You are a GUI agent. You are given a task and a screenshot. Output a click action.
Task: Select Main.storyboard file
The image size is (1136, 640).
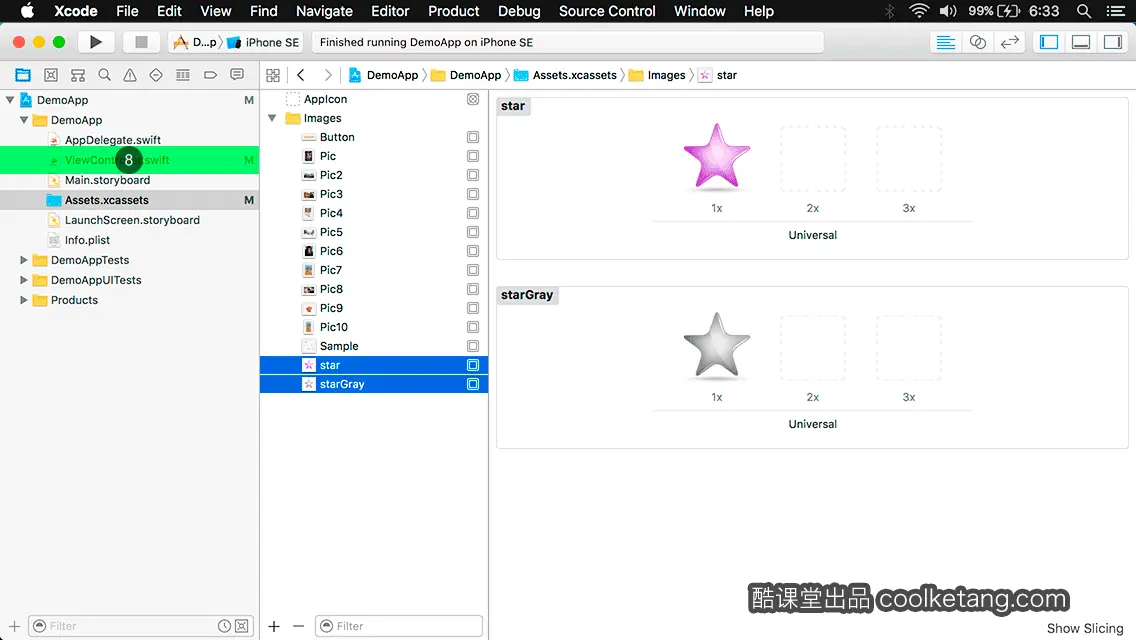(x=130, y=180)
